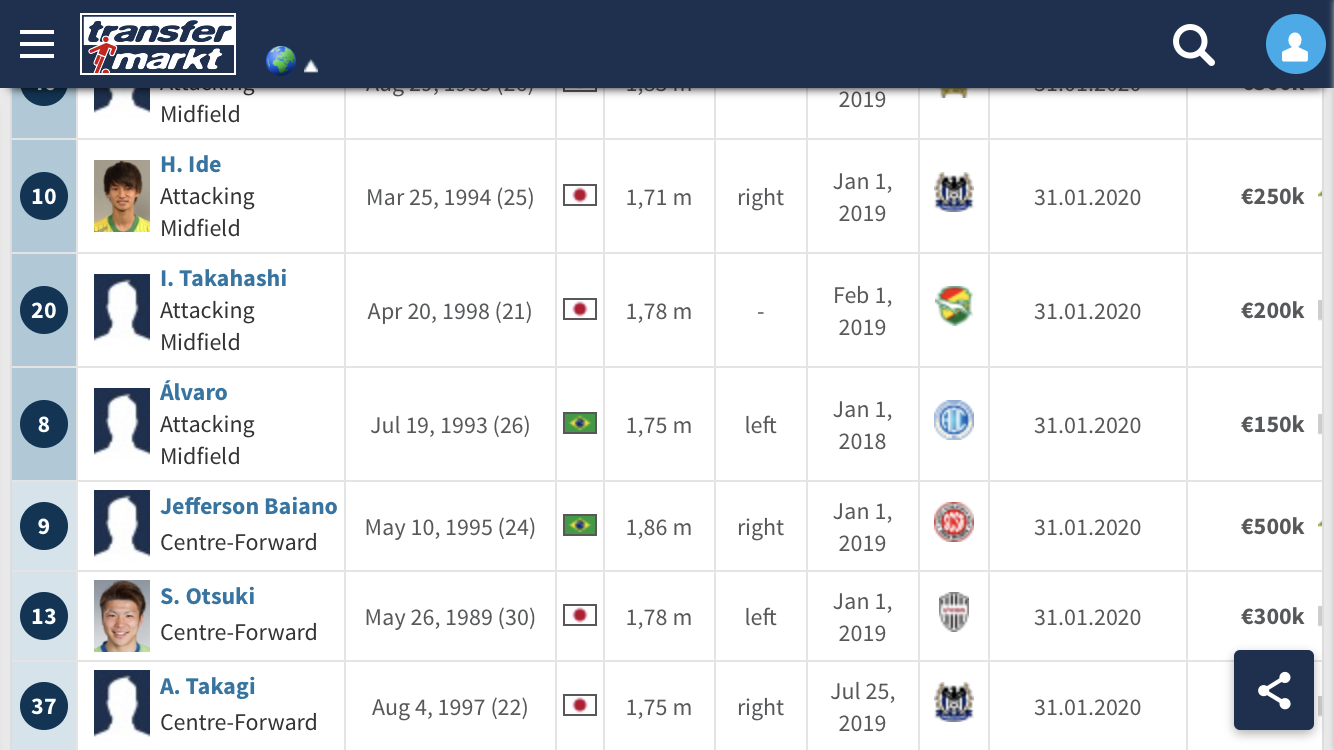This screenshot has width=1334, height=750.
Task: Click Álvaro's €150k market value
Action: [1272, 424]
